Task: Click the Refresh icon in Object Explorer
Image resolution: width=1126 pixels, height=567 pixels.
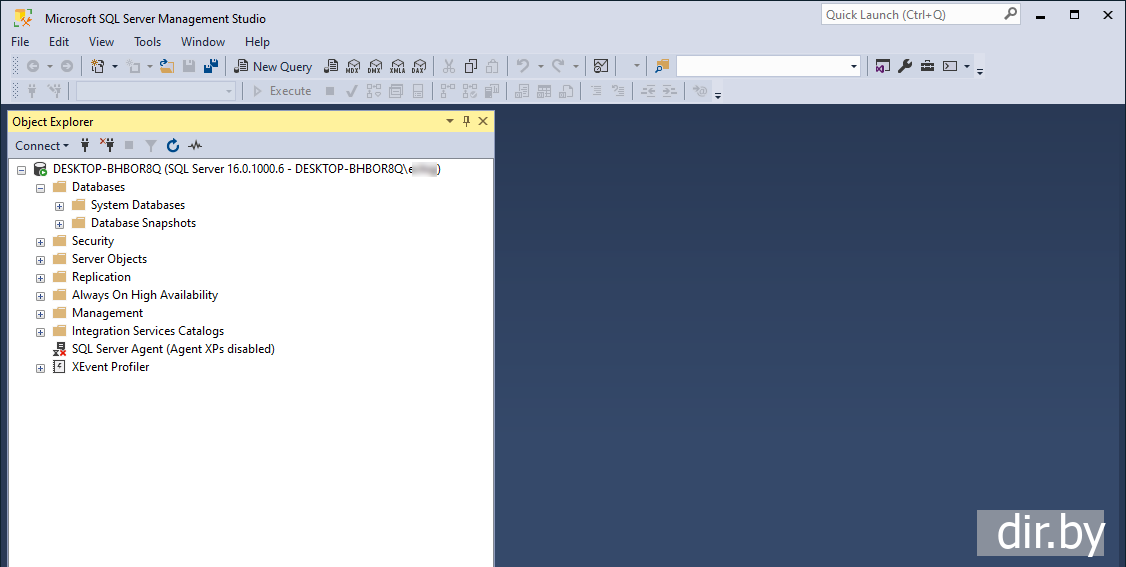Action: (x=172, y=146)
